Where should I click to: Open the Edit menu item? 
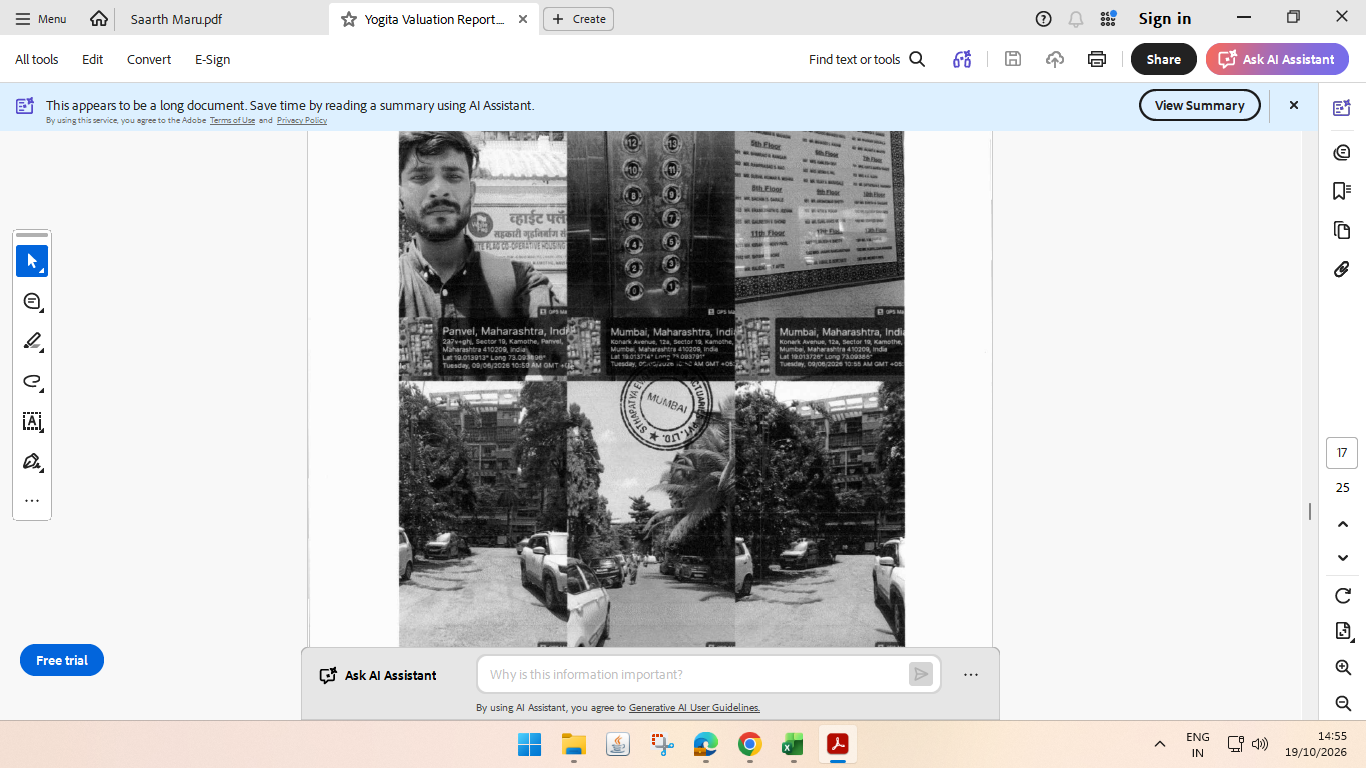point(93,59)
